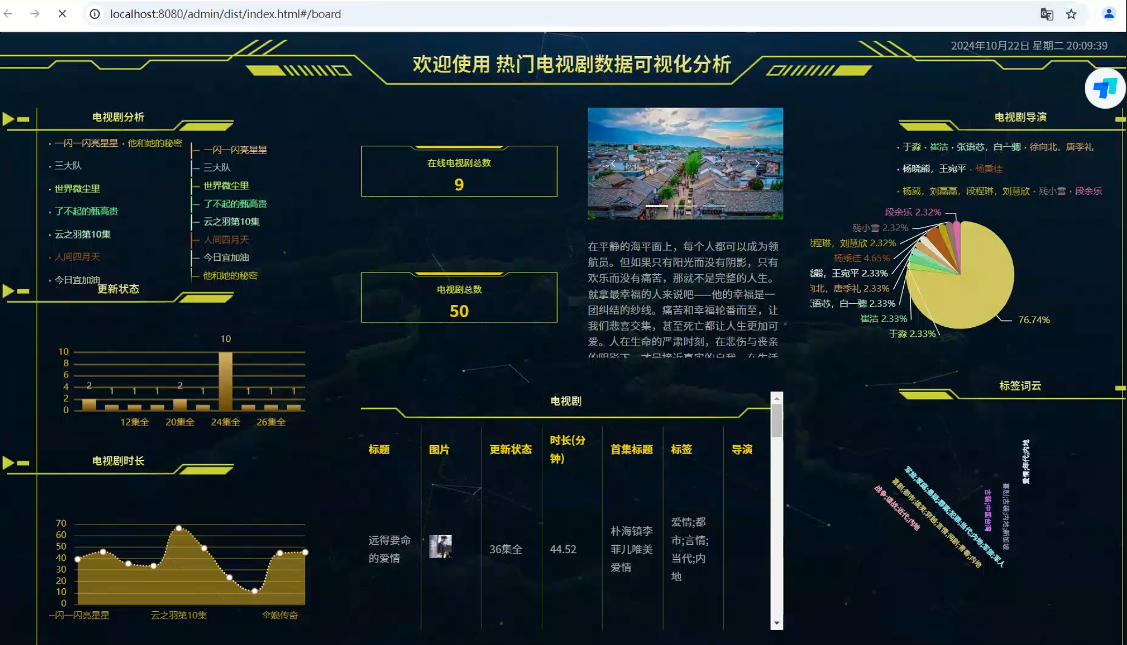Click the Google Translate extension icon in the toolbar
This screenshot has width=1127, height=645.
click(x=1049, y=16)
